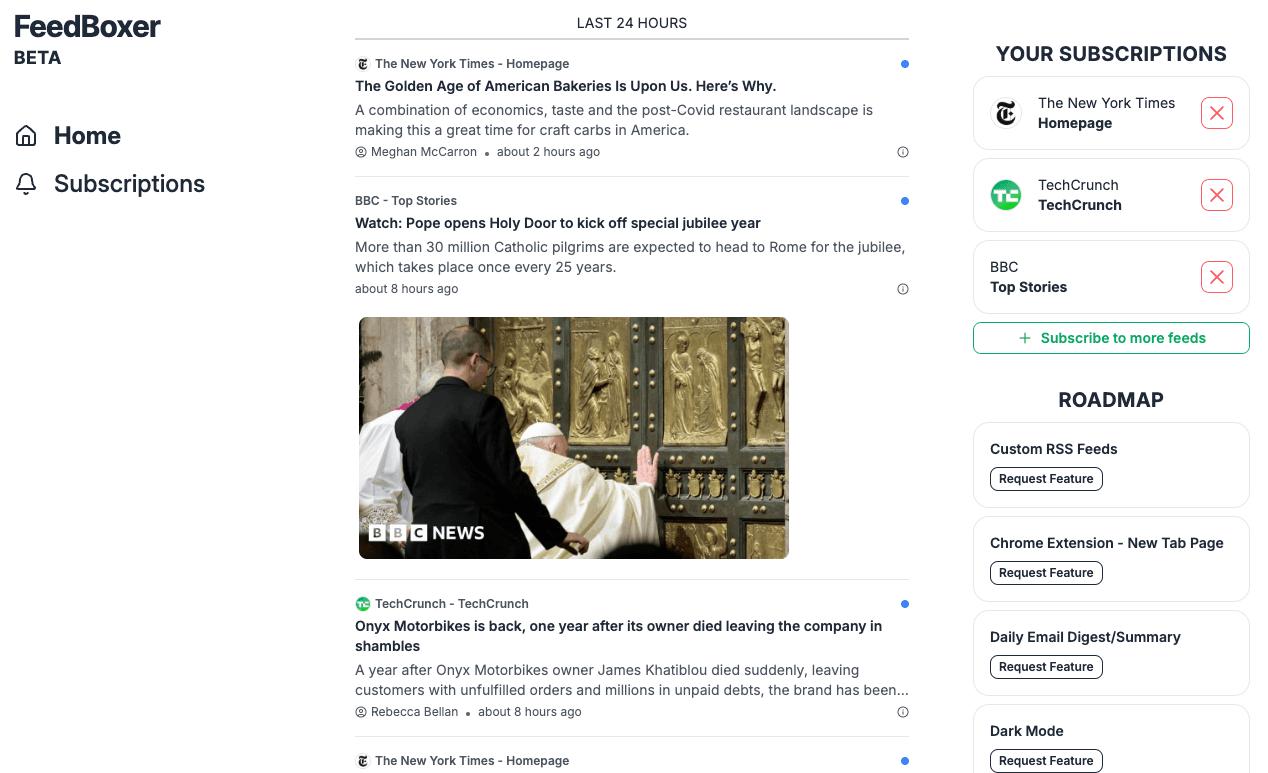The height and width of the screenshot is (773, 1268).
Task: Click the TechCrunch logo in Your Subscriptions panel
Action: coord(1006,195)
